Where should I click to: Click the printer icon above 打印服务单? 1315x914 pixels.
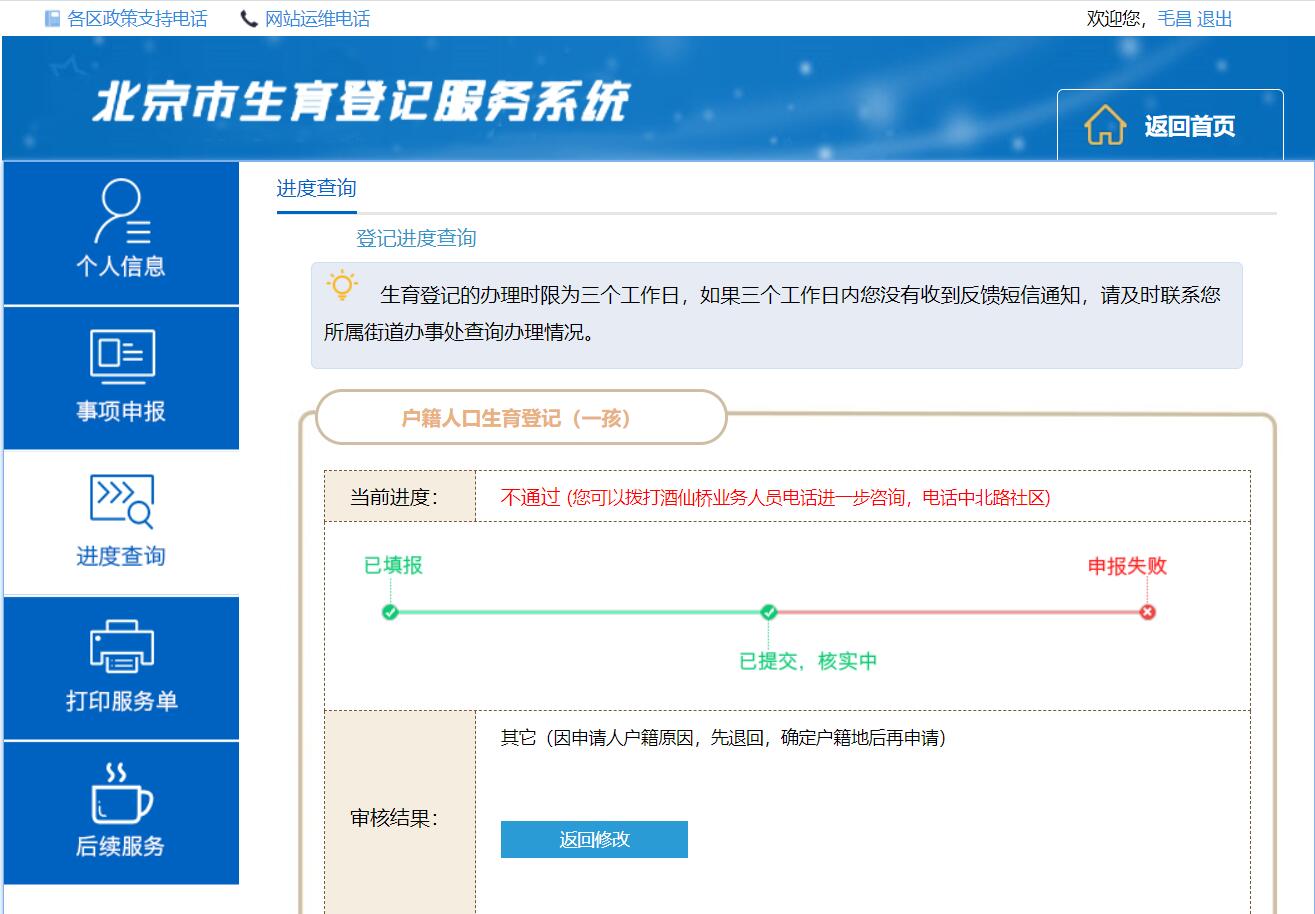point(122,647)
